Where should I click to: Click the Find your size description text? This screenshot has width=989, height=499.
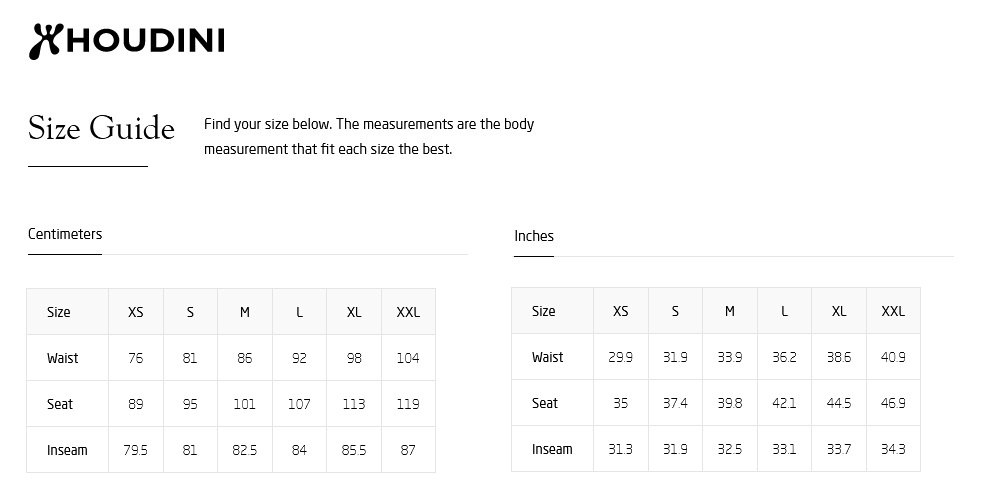coord(369,136)
